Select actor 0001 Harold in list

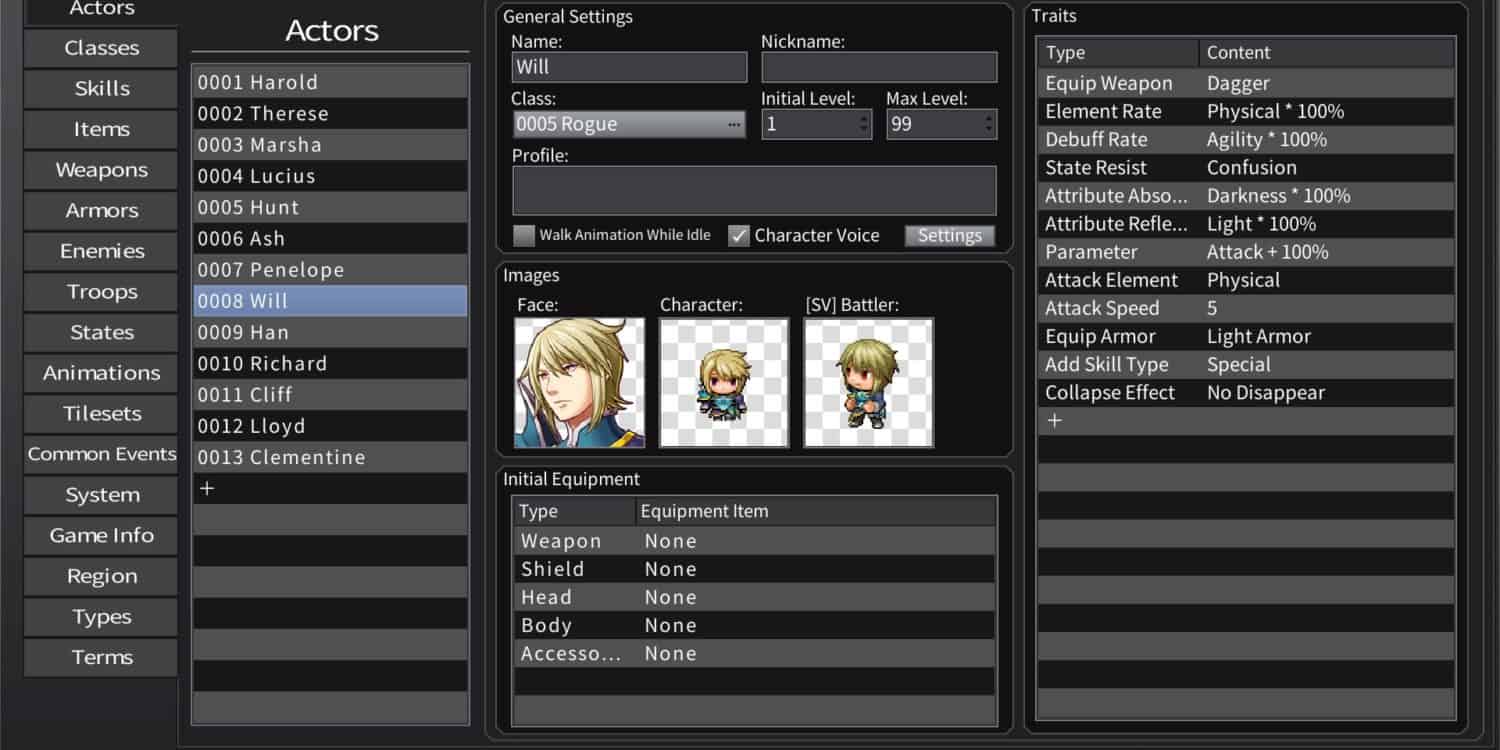pyautogui.click(x=329, y=83)
